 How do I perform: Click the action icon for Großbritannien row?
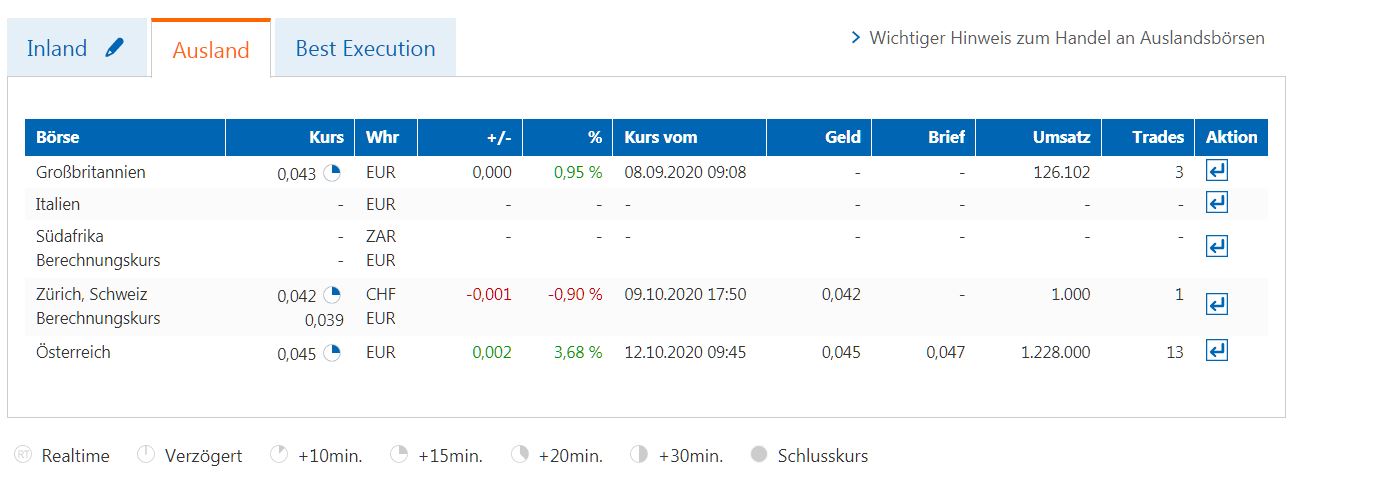(x=1217, y=171)
